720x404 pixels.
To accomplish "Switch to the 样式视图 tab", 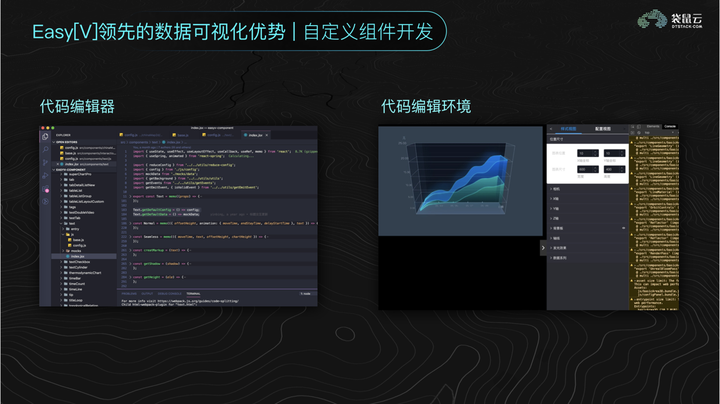I will click(x=568, y=129).
